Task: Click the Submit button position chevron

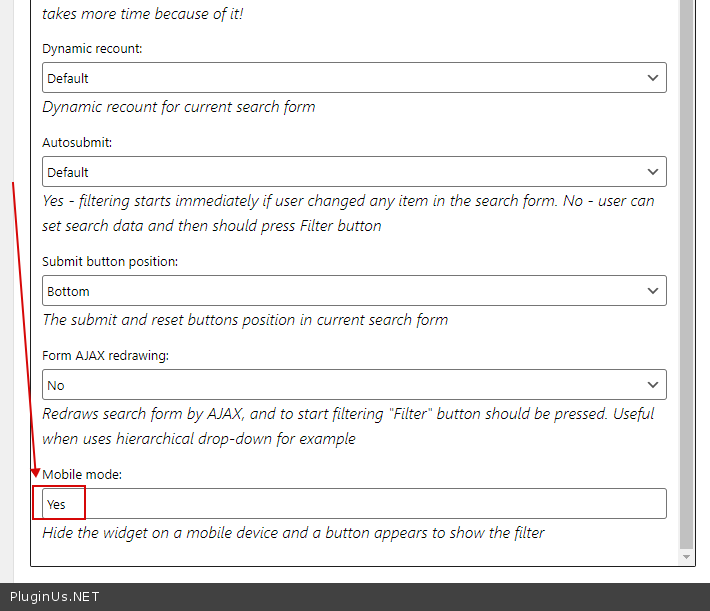Action: coord(653,291)
